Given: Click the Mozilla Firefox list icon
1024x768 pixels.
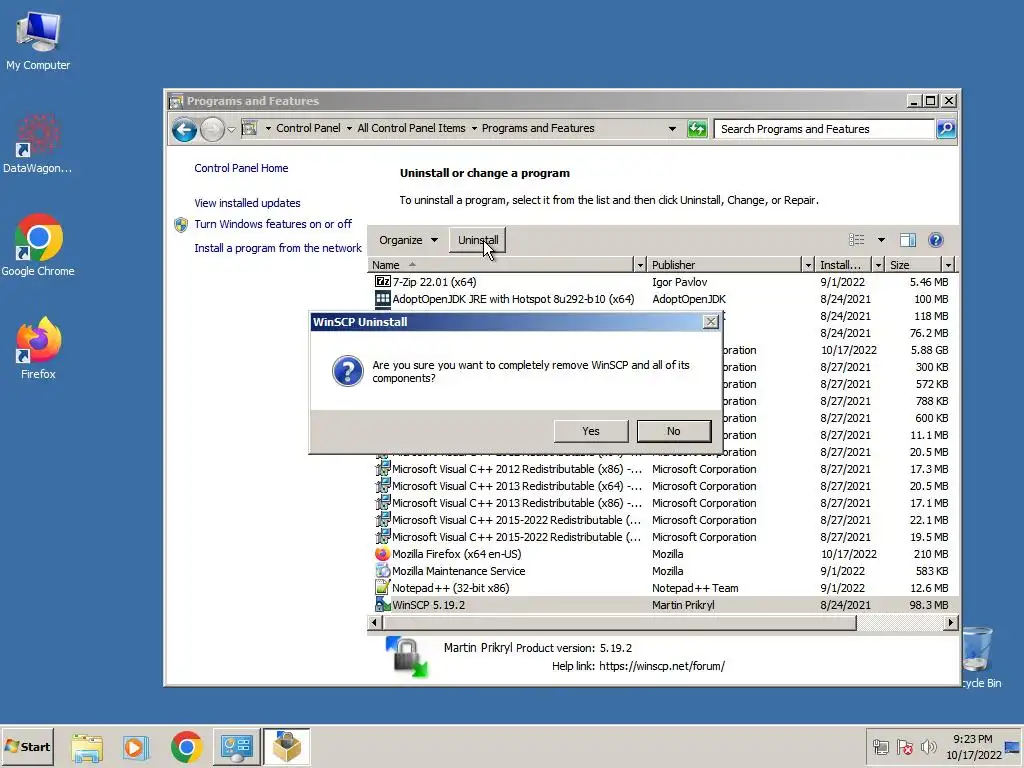Looking at the screenshot, I should coord(383,554).
